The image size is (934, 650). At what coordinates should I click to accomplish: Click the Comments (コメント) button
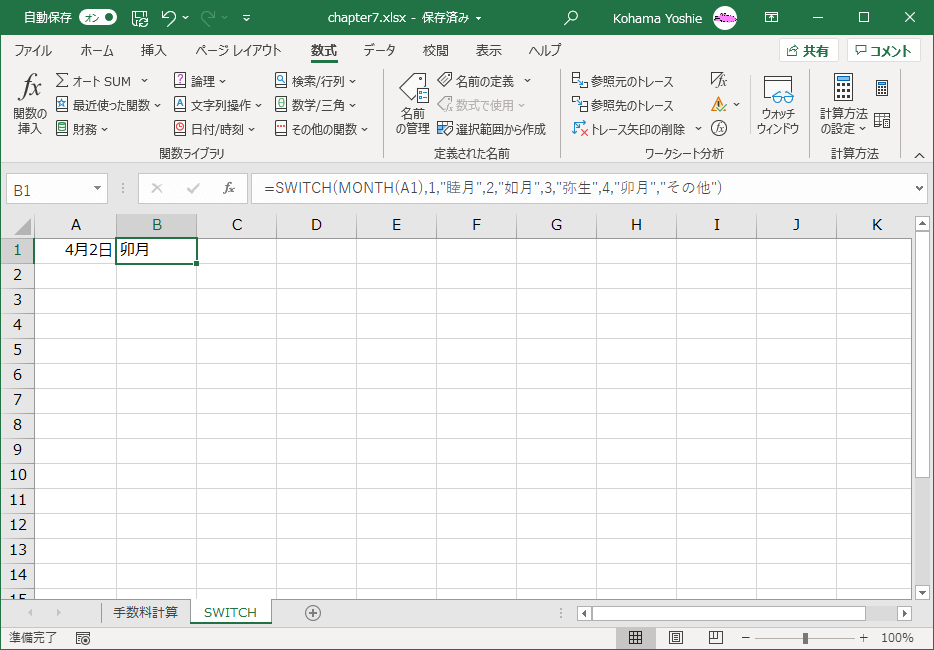tap(884, 51)
